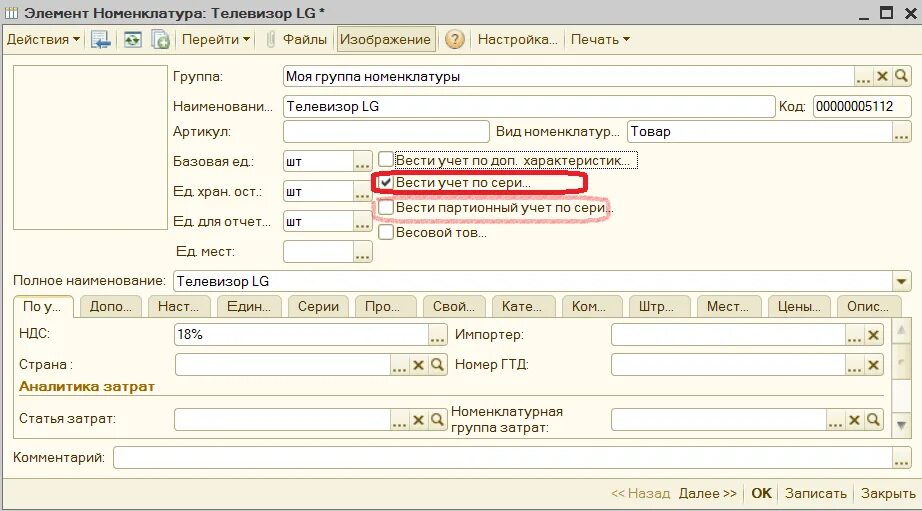
Task: Clear the Группа field with X
Action: click(882, 76)
